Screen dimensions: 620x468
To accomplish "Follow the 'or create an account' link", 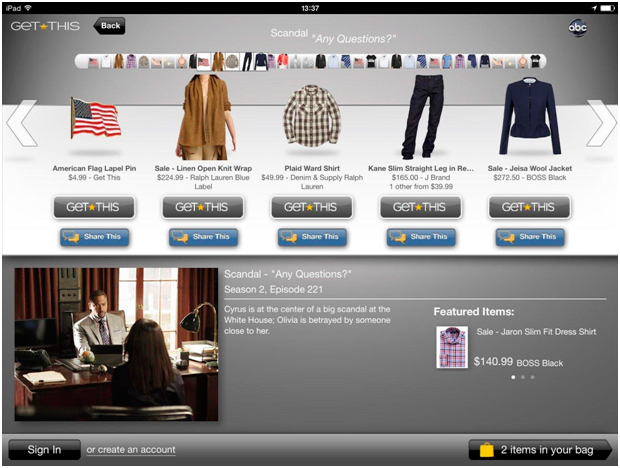I will click(x=131, y=450).
